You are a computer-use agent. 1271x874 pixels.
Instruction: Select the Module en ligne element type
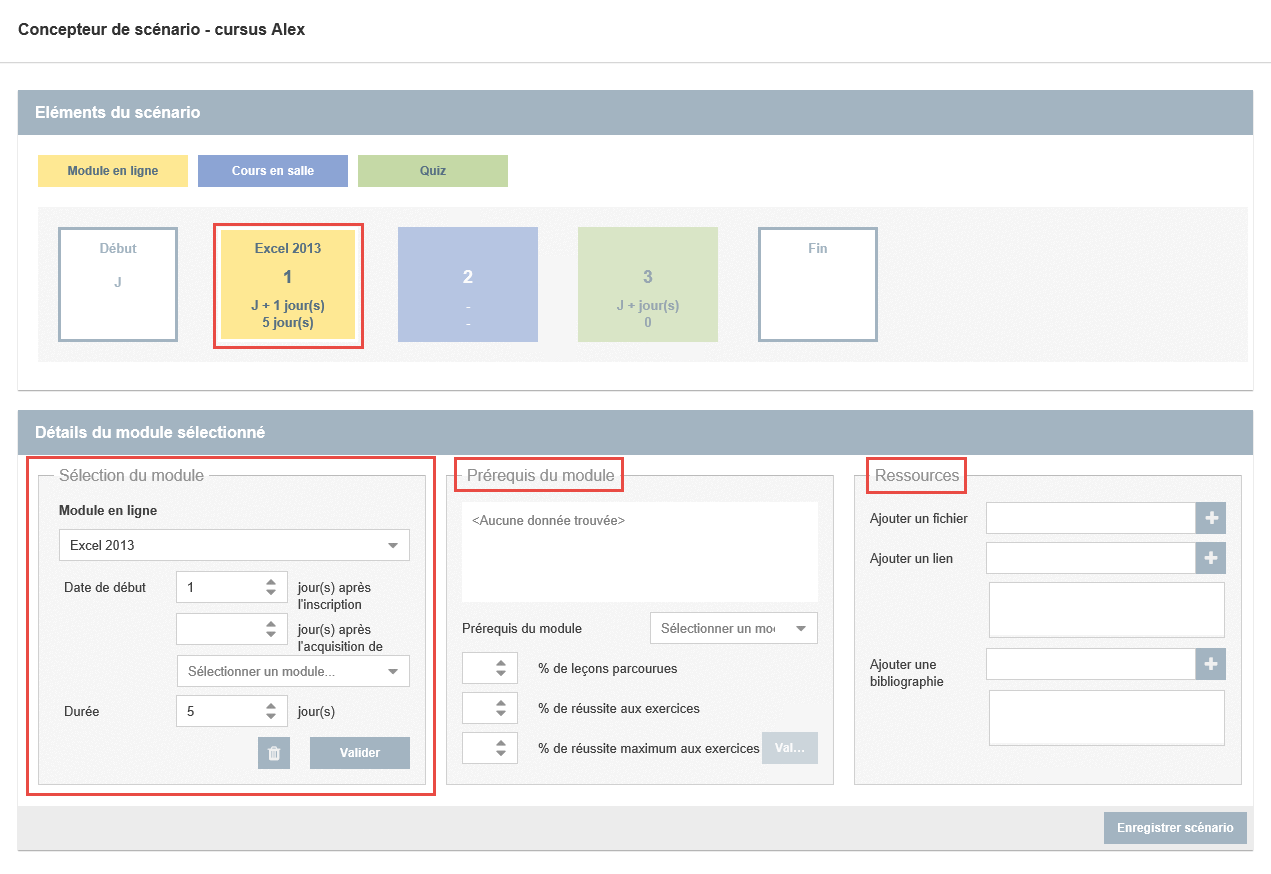point(113,171)
